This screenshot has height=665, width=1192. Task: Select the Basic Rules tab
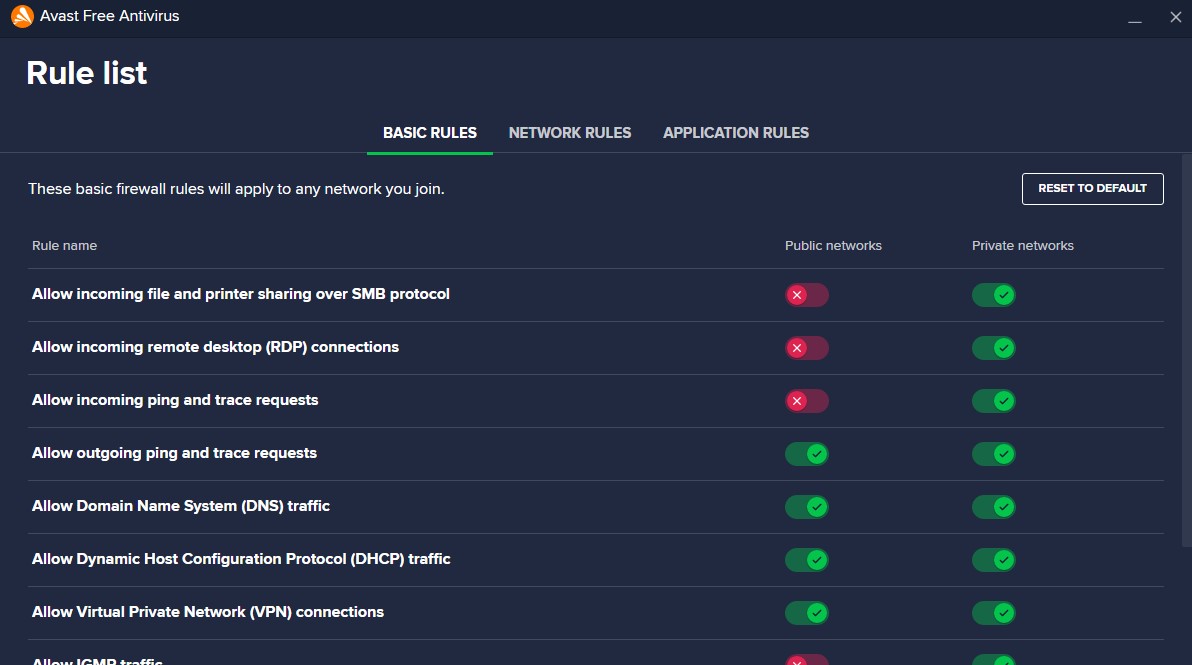click(x=430, y=132)
